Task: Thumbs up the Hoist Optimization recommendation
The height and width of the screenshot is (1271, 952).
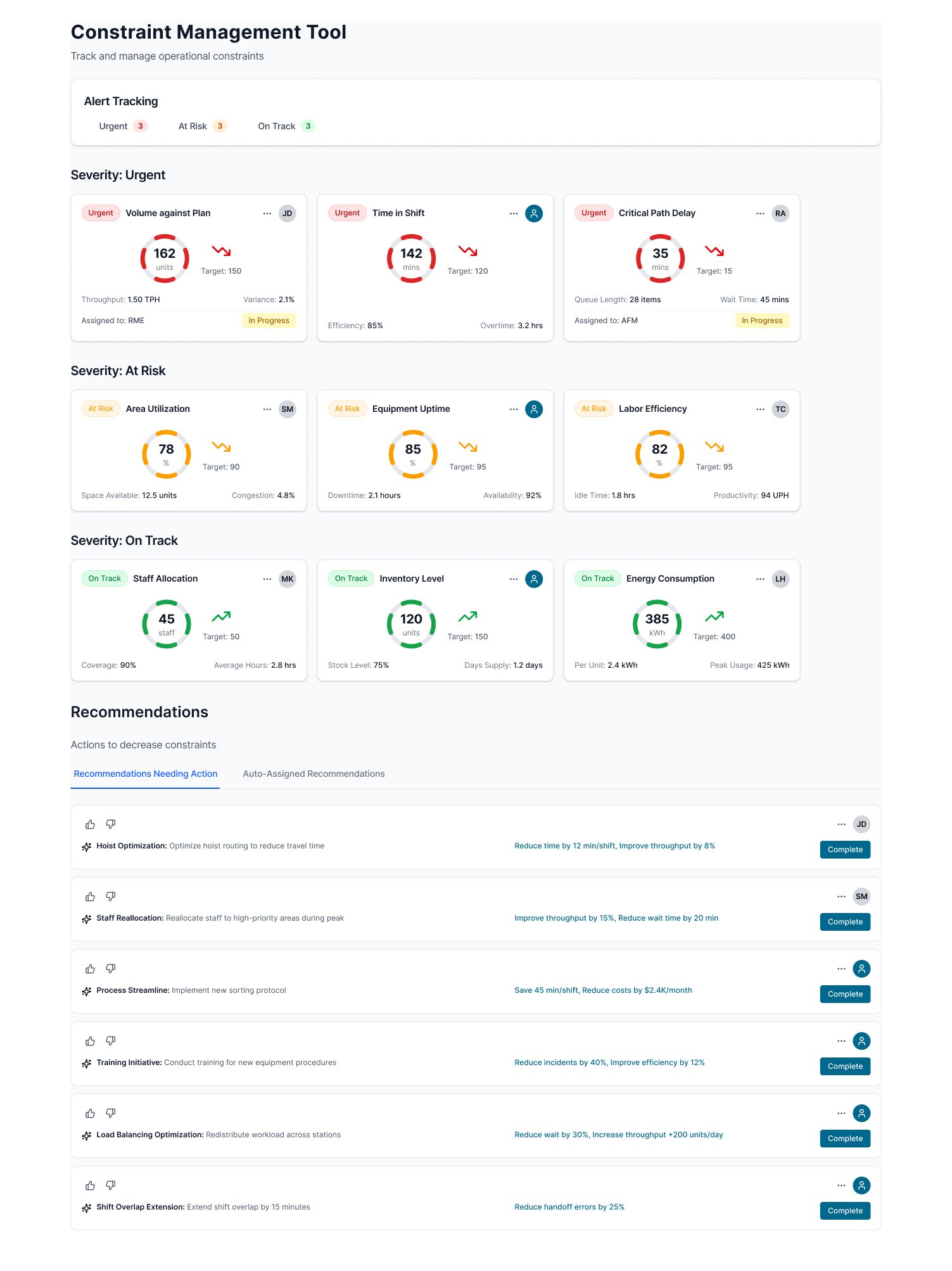Action: pos(90,824)
